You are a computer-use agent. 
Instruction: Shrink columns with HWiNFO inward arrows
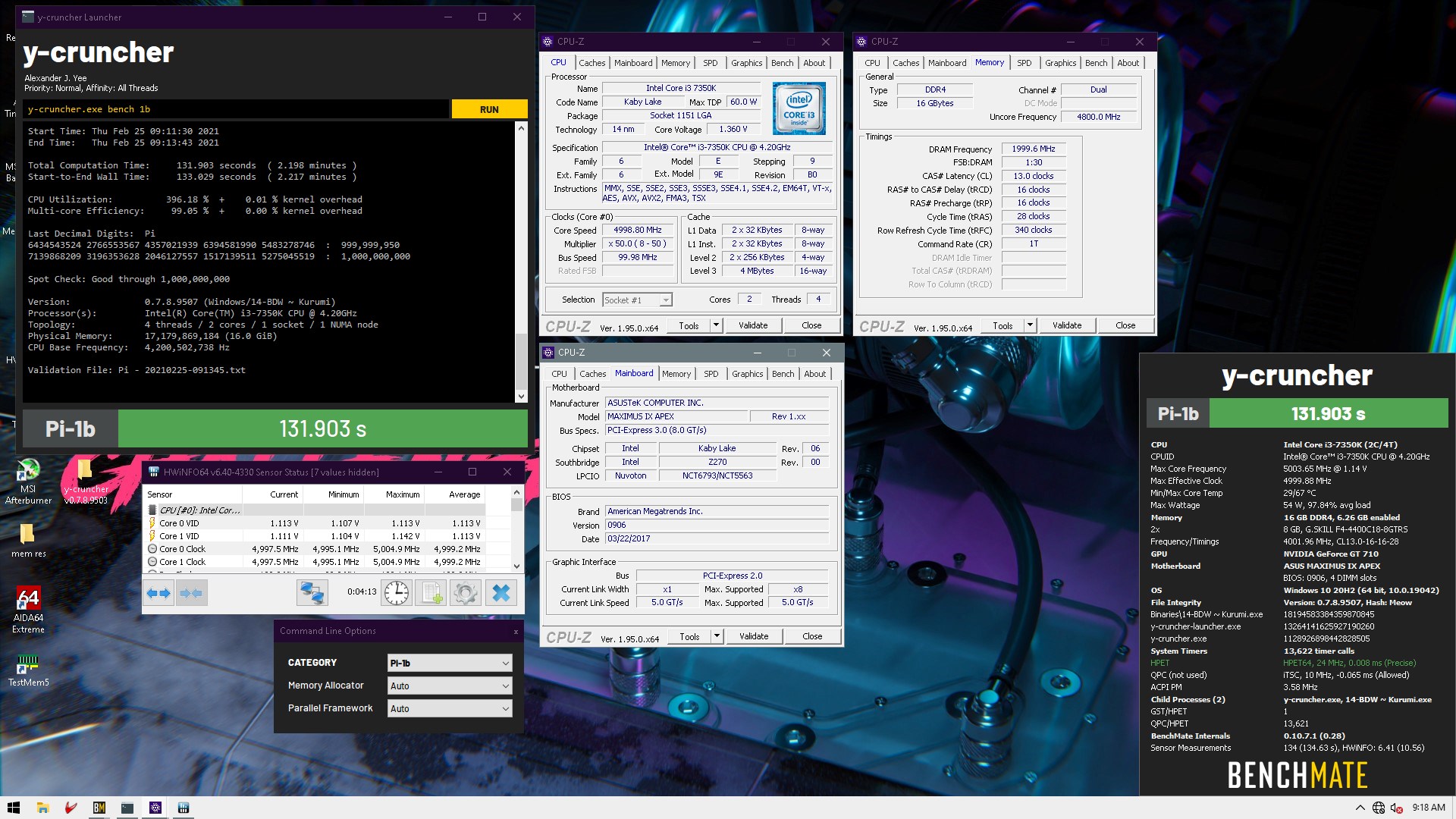192,593
